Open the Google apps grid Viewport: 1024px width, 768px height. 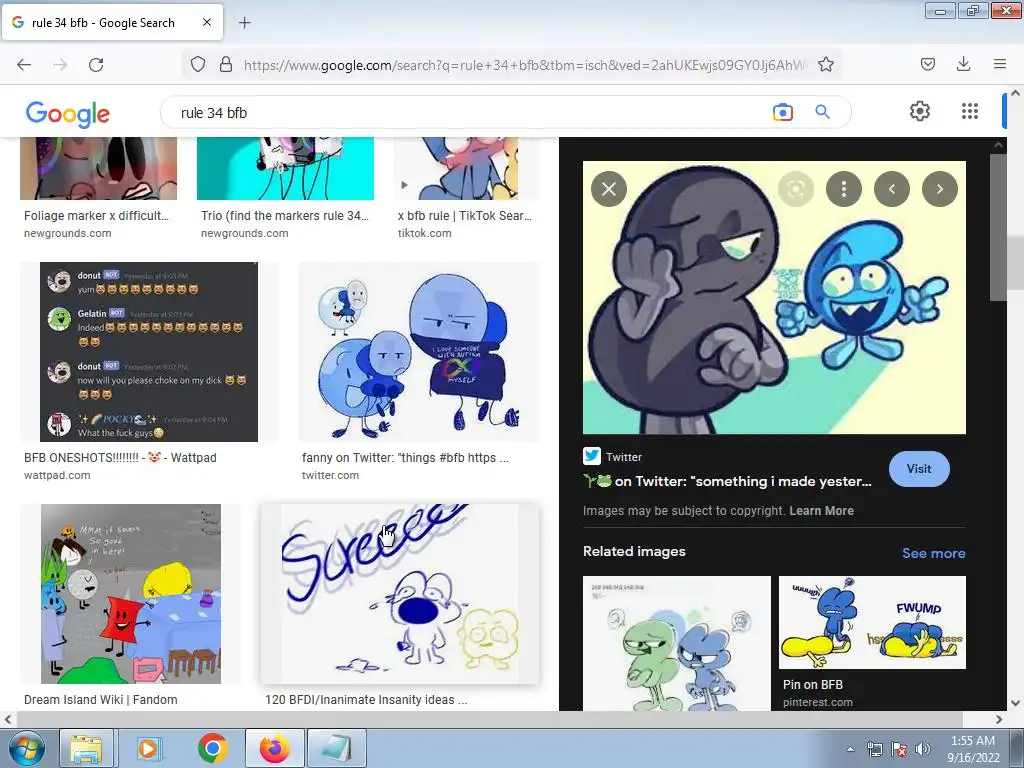click(970, 111)
